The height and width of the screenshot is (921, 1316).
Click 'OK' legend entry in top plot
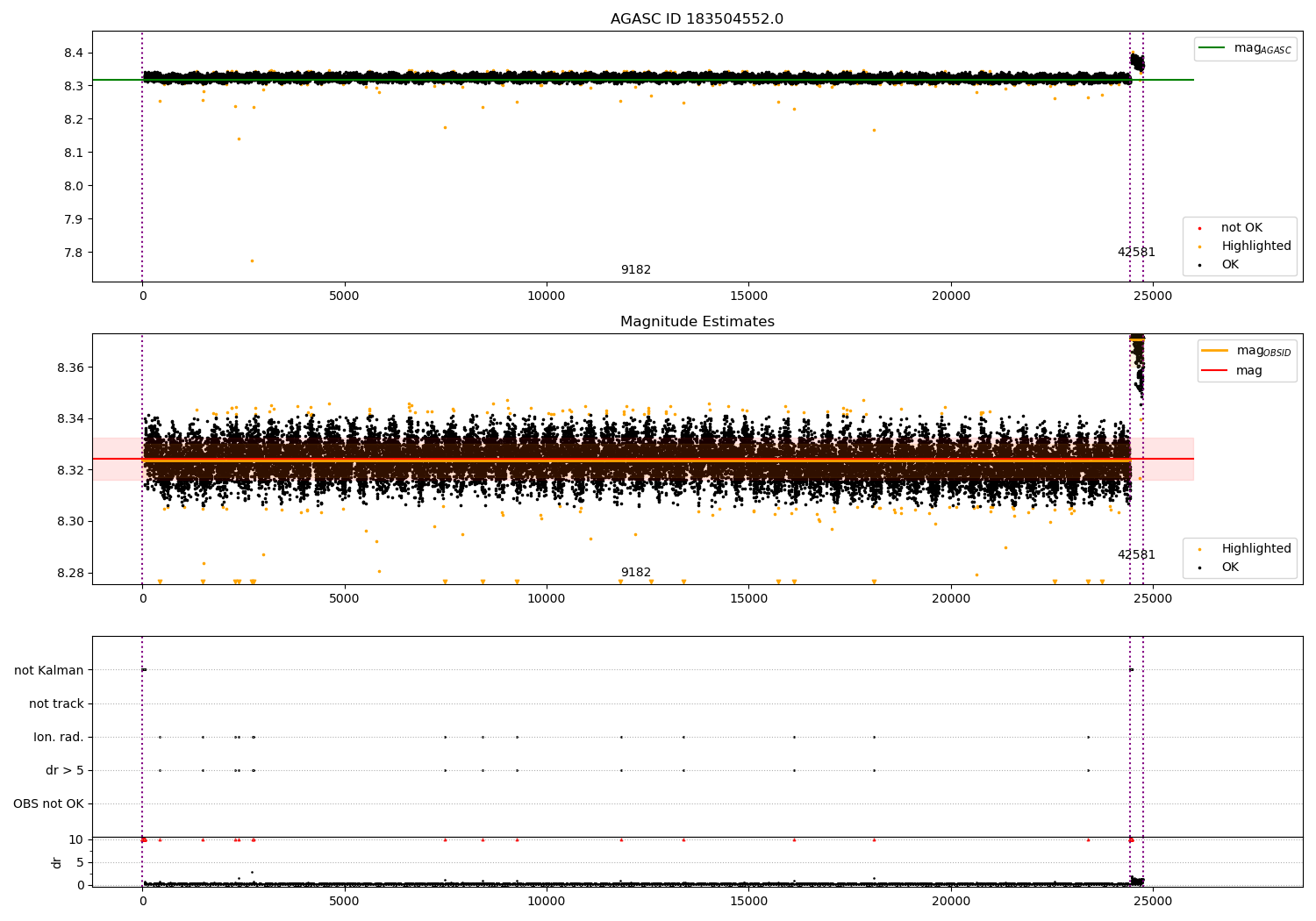click(x=1230, y=265)
